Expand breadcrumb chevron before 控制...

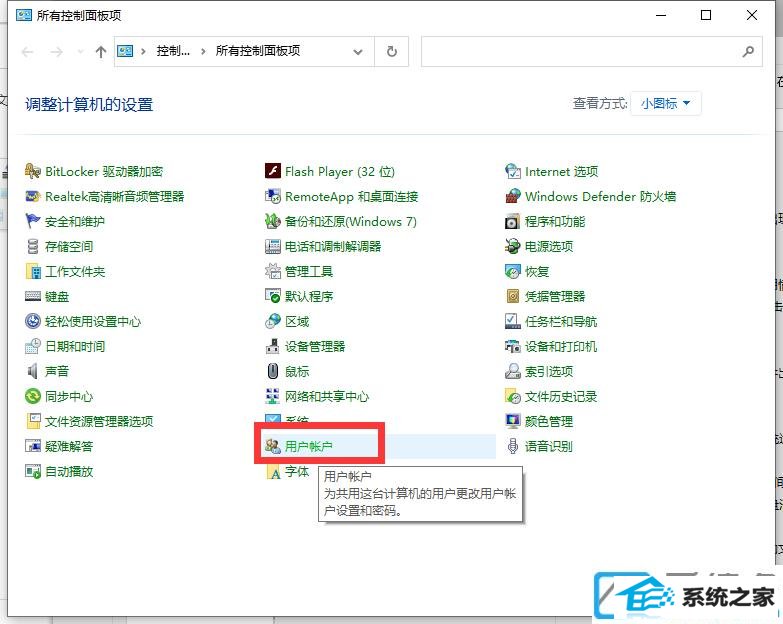pos(143,51)
